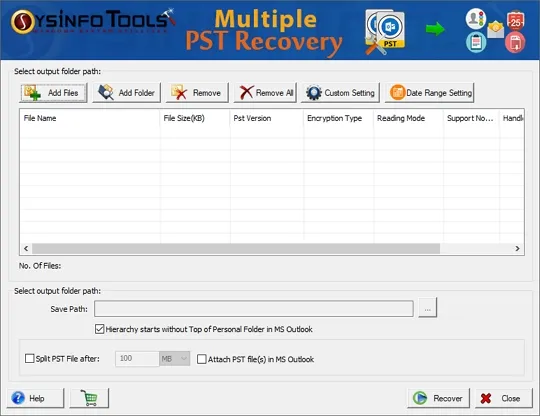Start recovery with the Recover button
Viewport: 540px width, 416px height.
coord(439,398)
